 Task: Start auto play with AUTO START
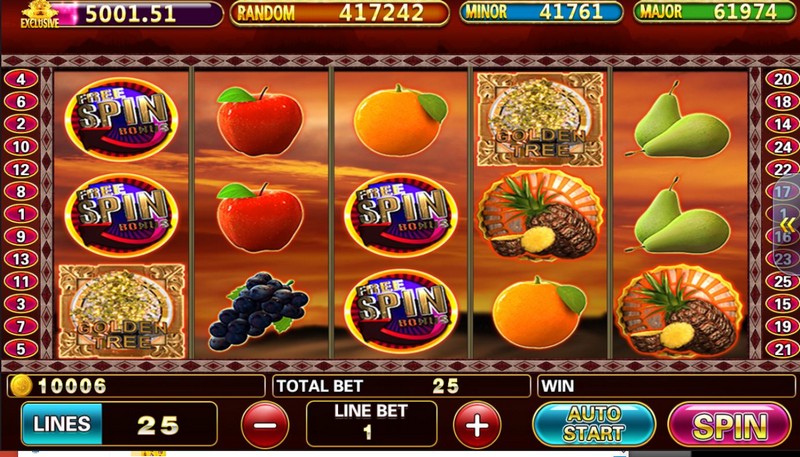coord(594,425)
